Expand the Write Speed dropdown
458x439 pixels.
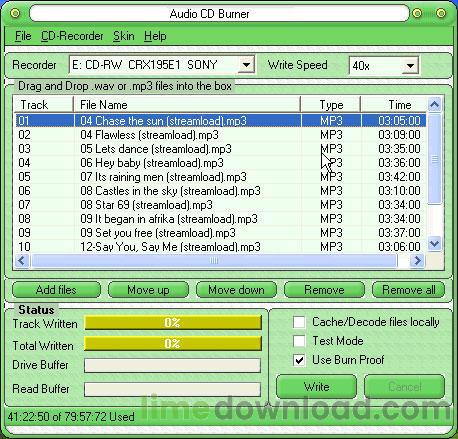pos(410,66)
